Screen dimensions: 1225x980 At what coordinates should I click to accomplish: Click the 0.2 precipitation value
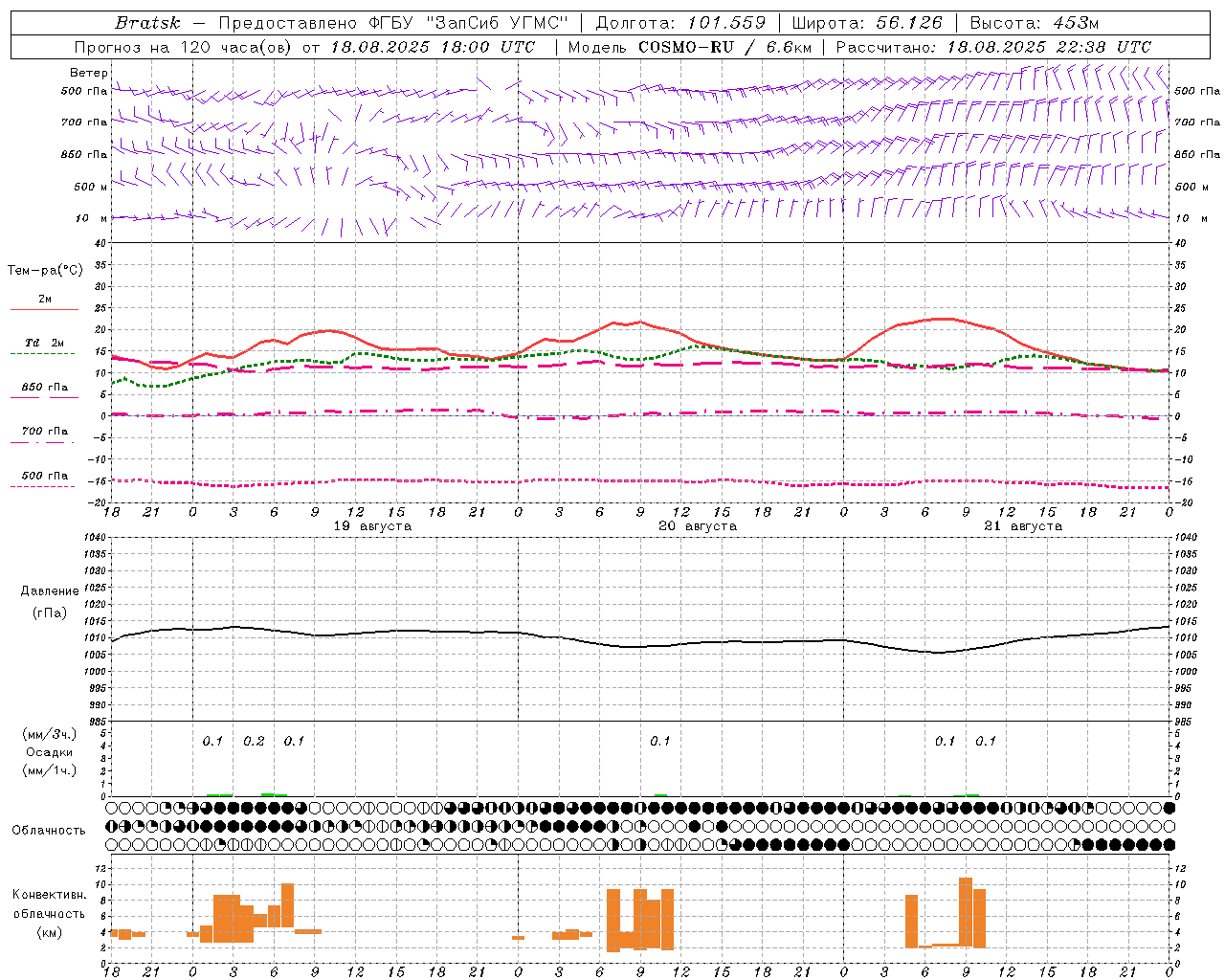[254, 742]
